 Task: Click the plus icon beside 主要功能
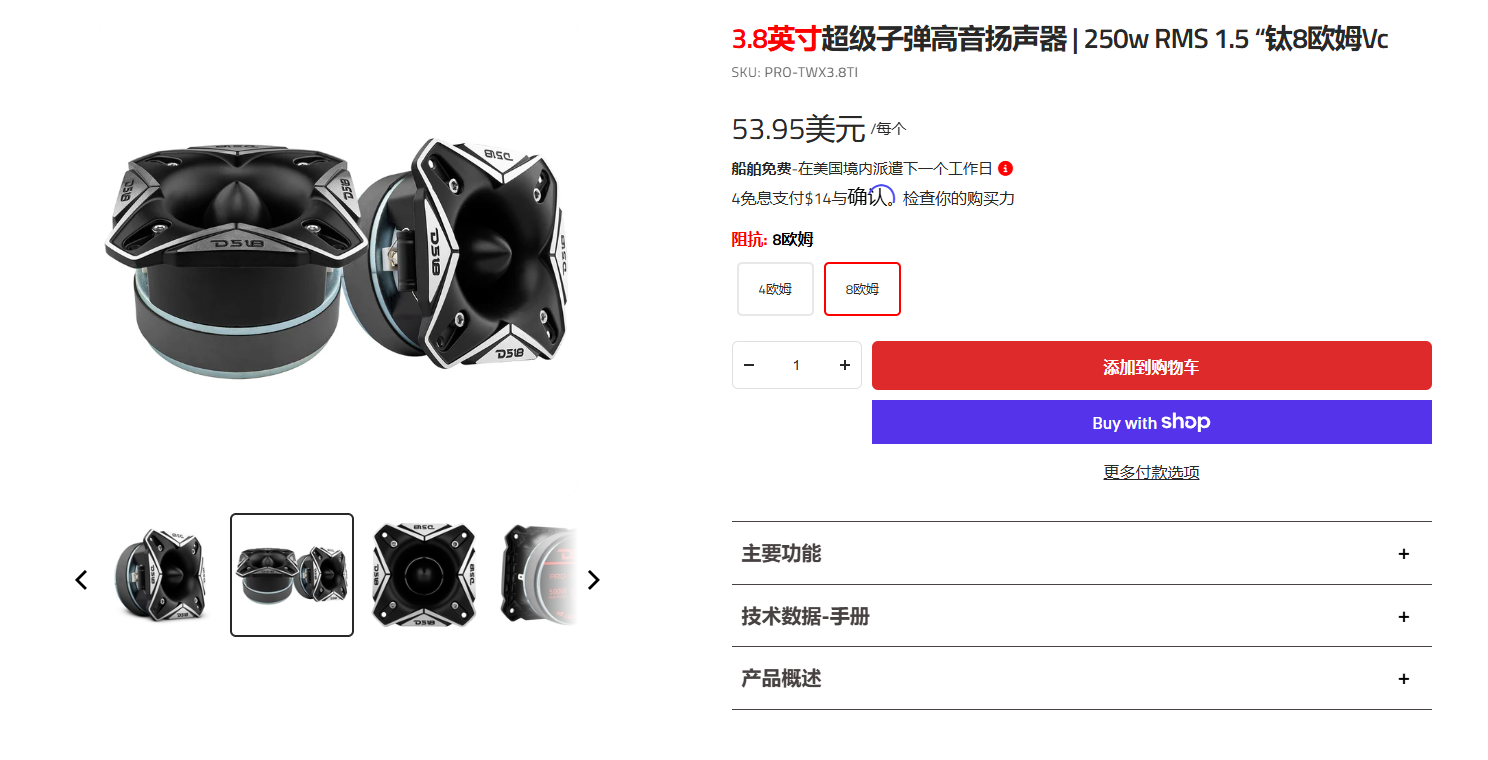click(1404, 554)
